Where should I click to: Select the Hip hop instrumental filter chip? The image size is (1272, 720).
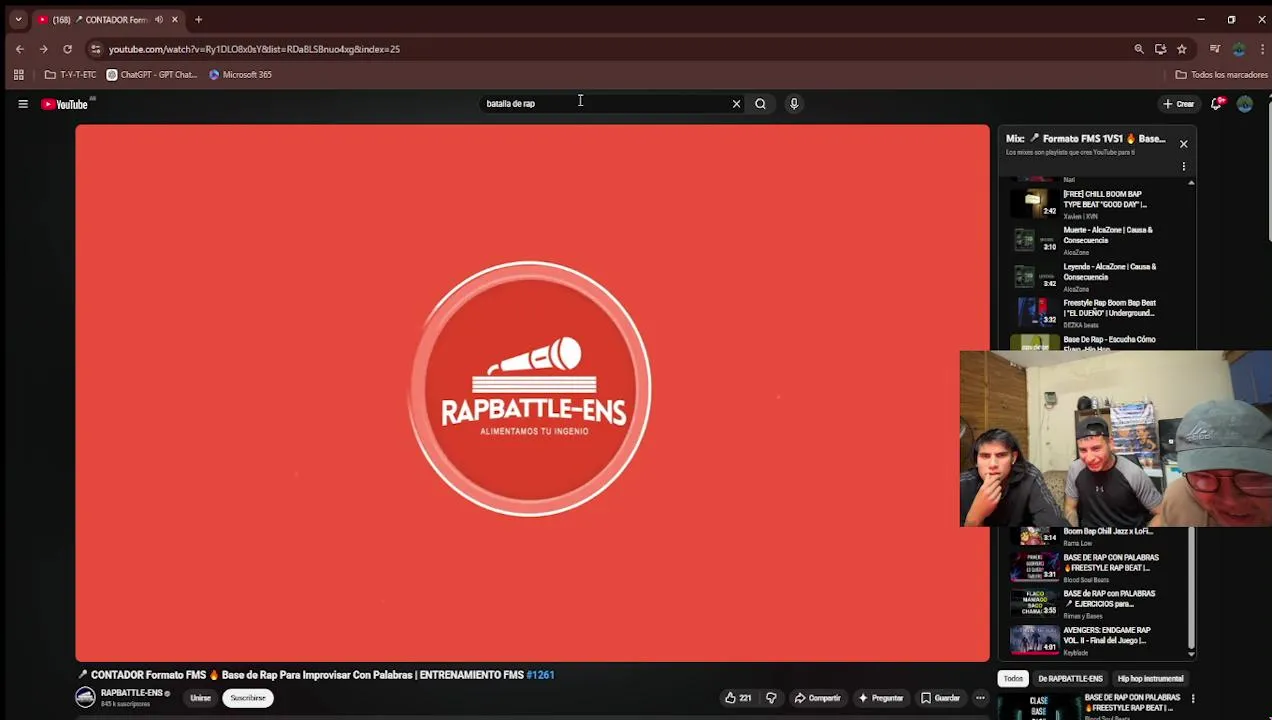(1150, 679)
